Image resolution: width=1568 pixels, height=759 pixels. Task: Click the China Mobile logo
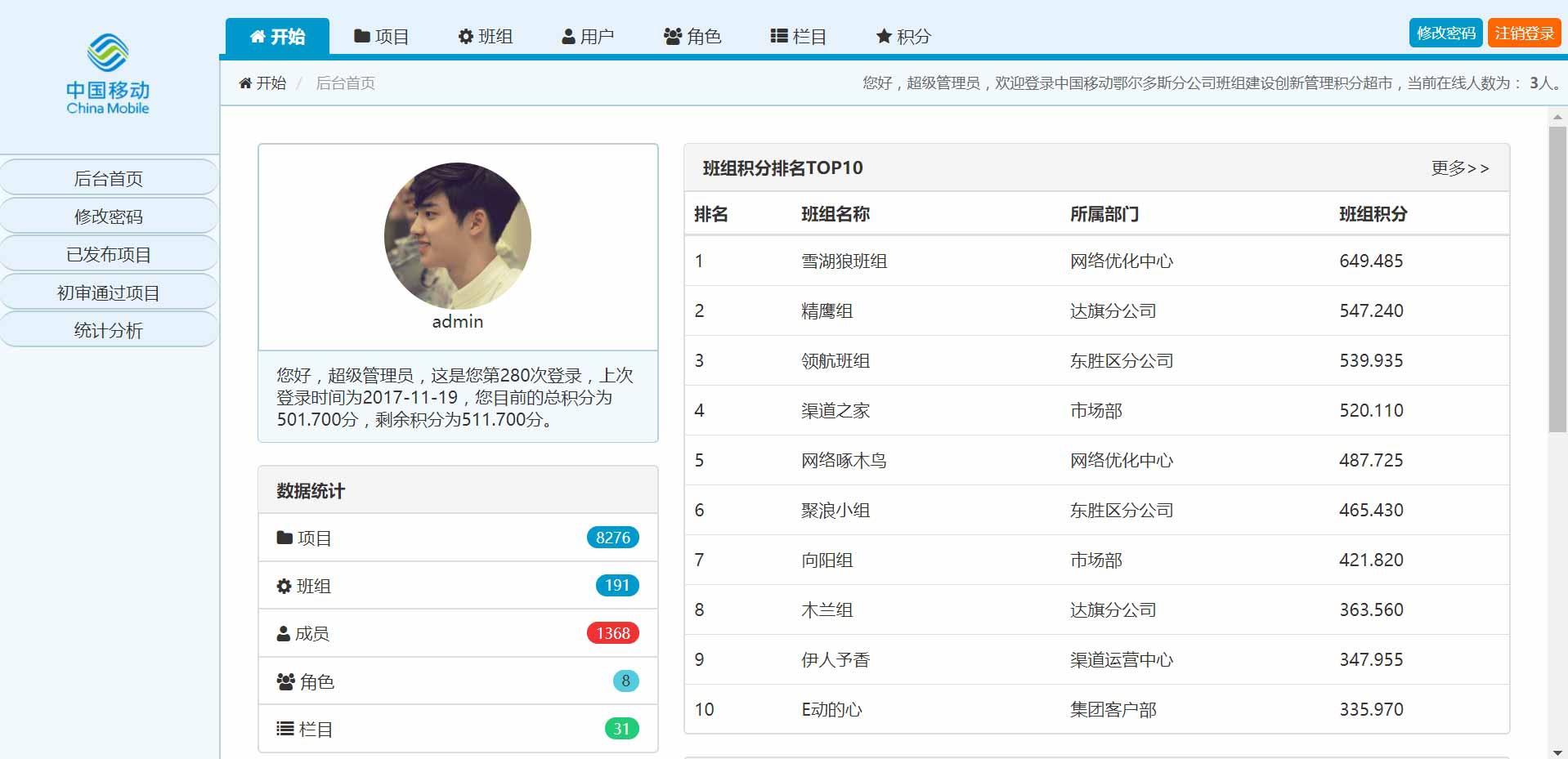click(x=108, y=74)
